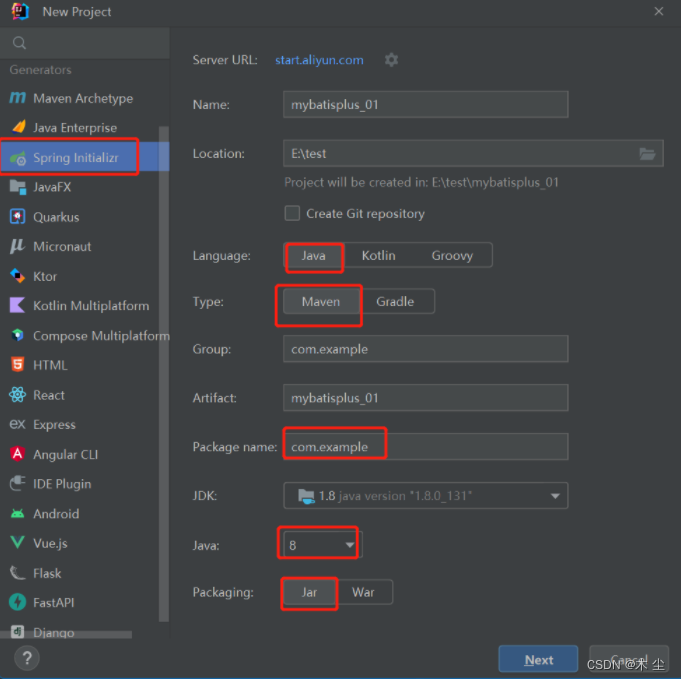Open the Java version dropdown
Image resolution: width=681 pixels, height=681 pixels.
pos(322,545)
